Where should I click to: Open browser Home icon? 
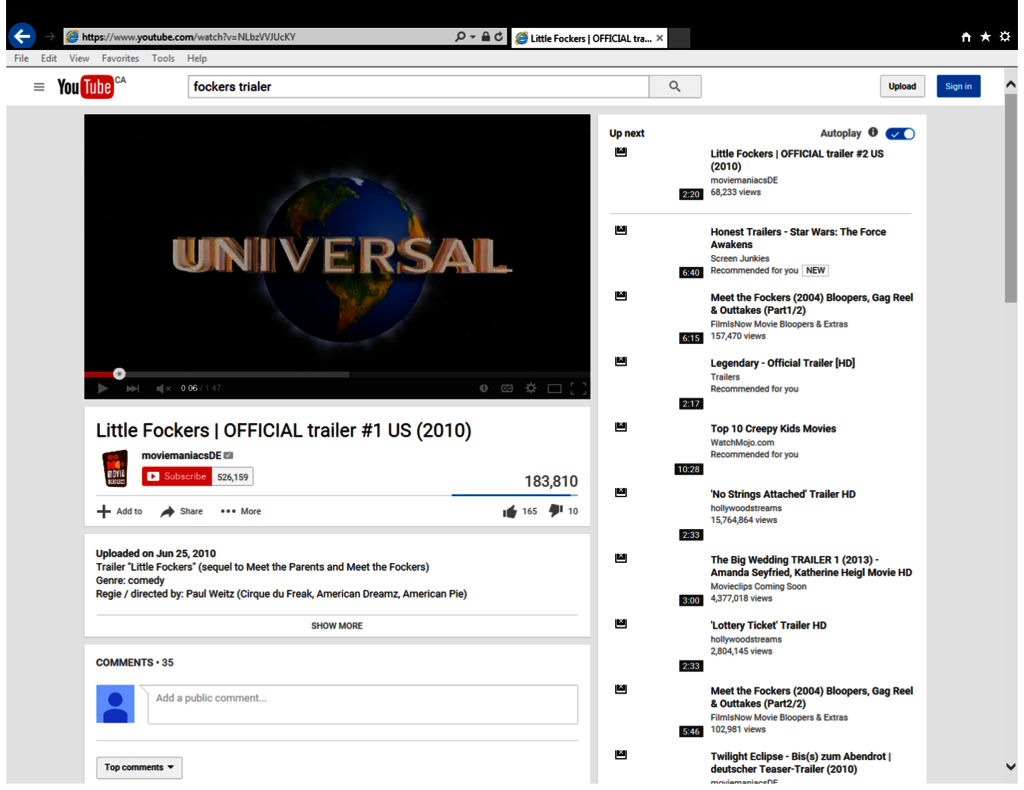pos(966,37)
